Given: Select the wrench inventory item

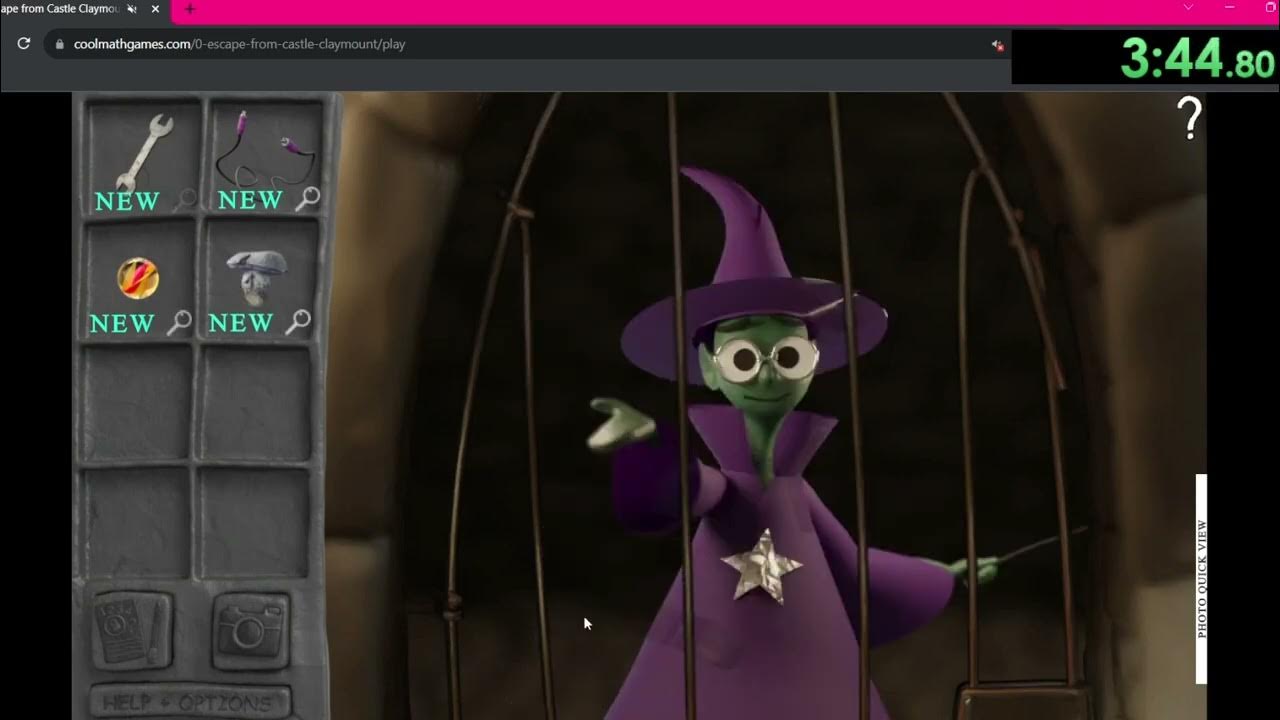Looking at the screenshot, I should pyautogui.click(x=143, y=150).
